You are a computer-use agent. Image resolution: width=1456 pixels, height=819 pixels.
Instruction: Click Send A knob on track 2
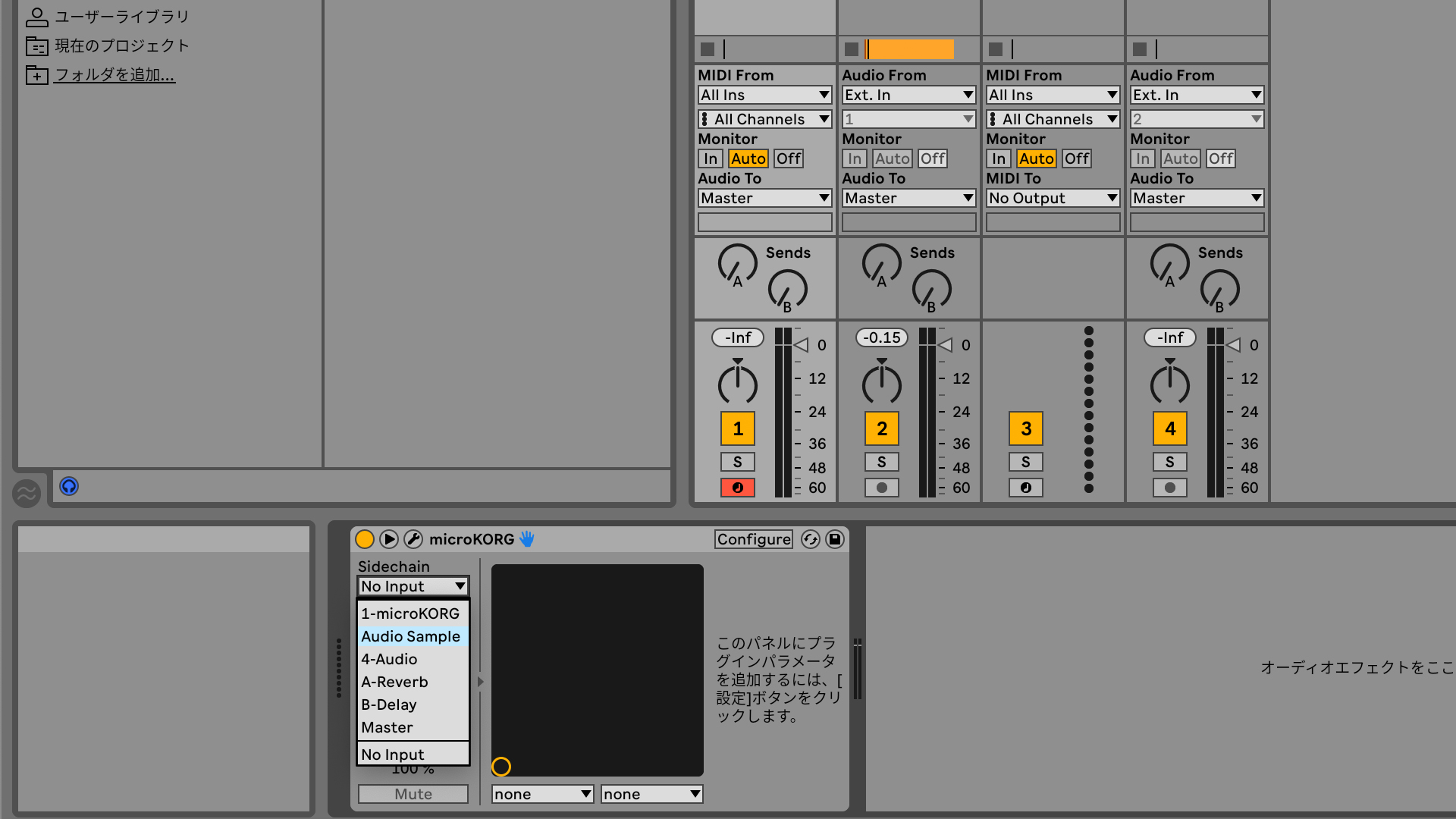tap(881, 265)
